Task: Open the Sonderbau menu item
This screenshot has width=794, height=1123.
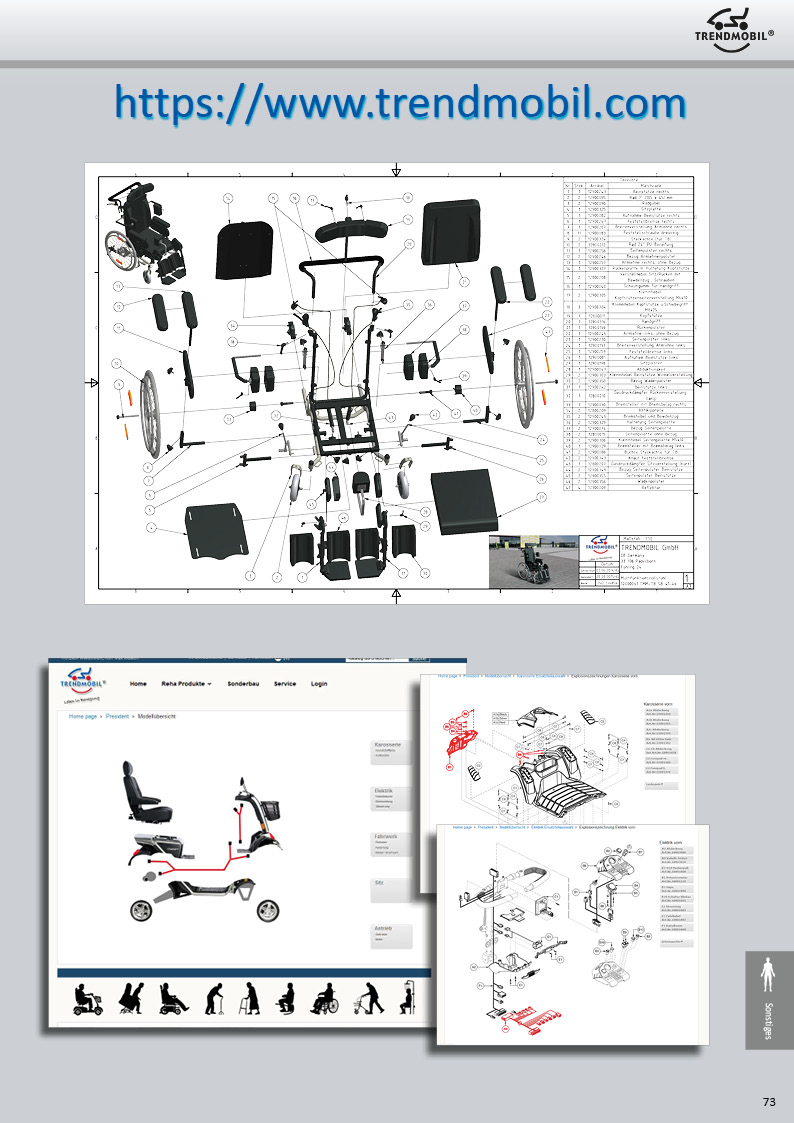Action: coord(243,684)
